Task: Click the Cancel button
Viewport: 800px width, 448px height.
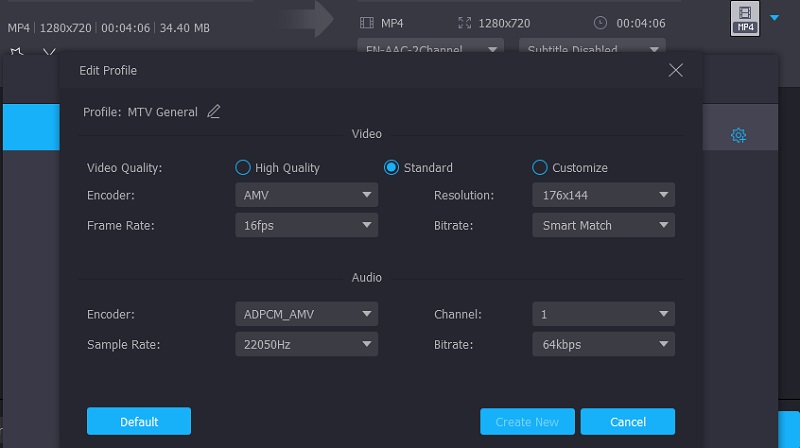Action: pos(627,421)
